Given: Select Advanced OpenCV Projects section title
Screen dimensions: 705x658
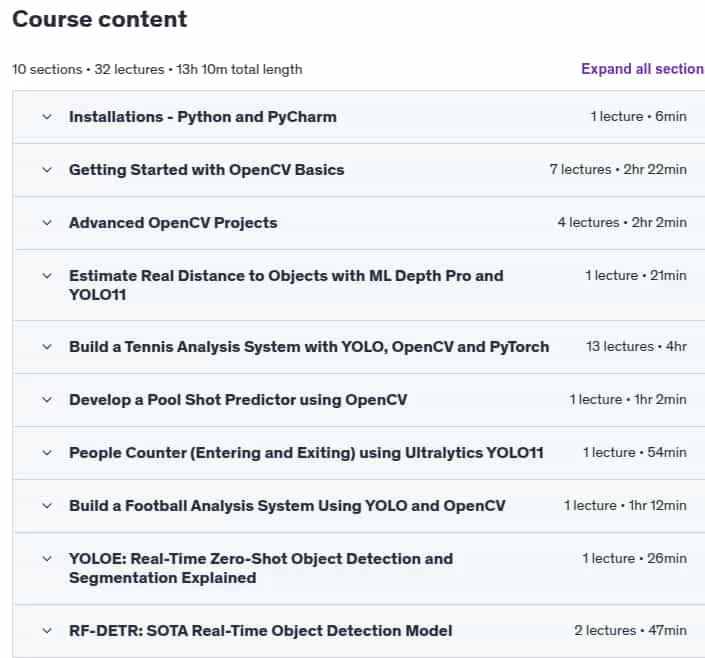Looking at the screenshot, I should (173, 223).
